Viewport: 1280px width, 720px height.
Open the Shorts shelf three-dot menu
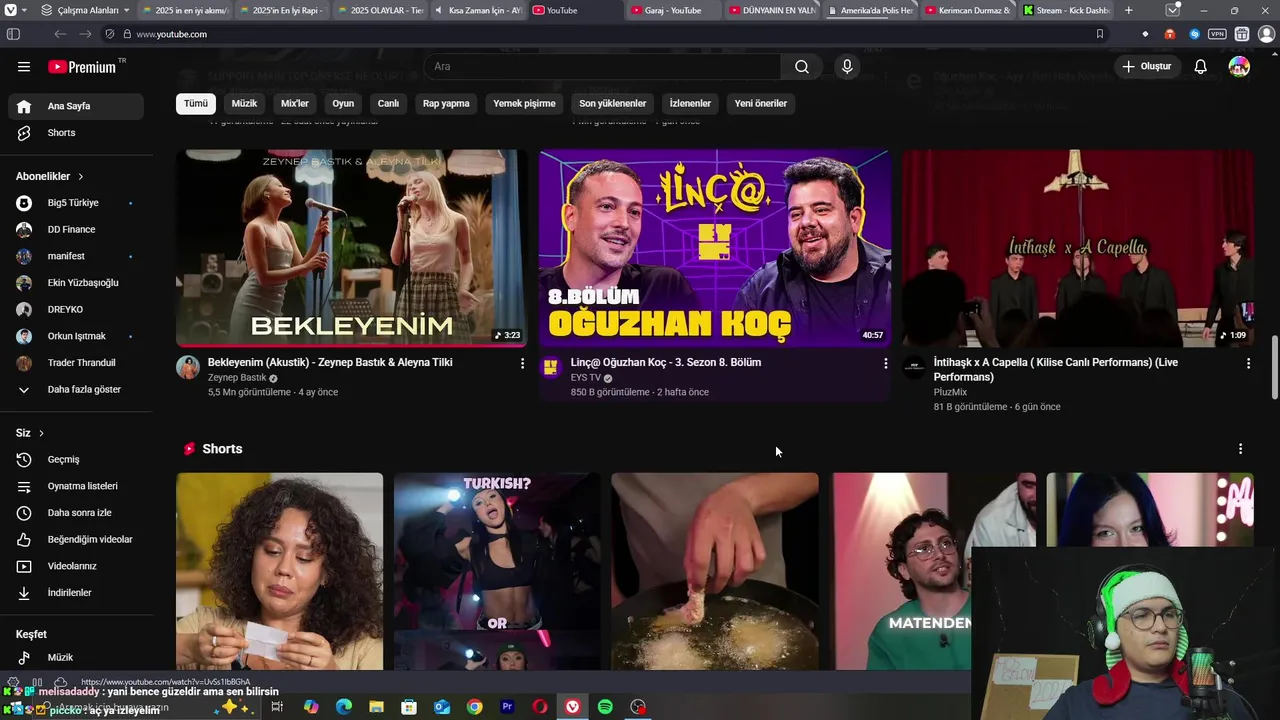tap(1240, 449)
